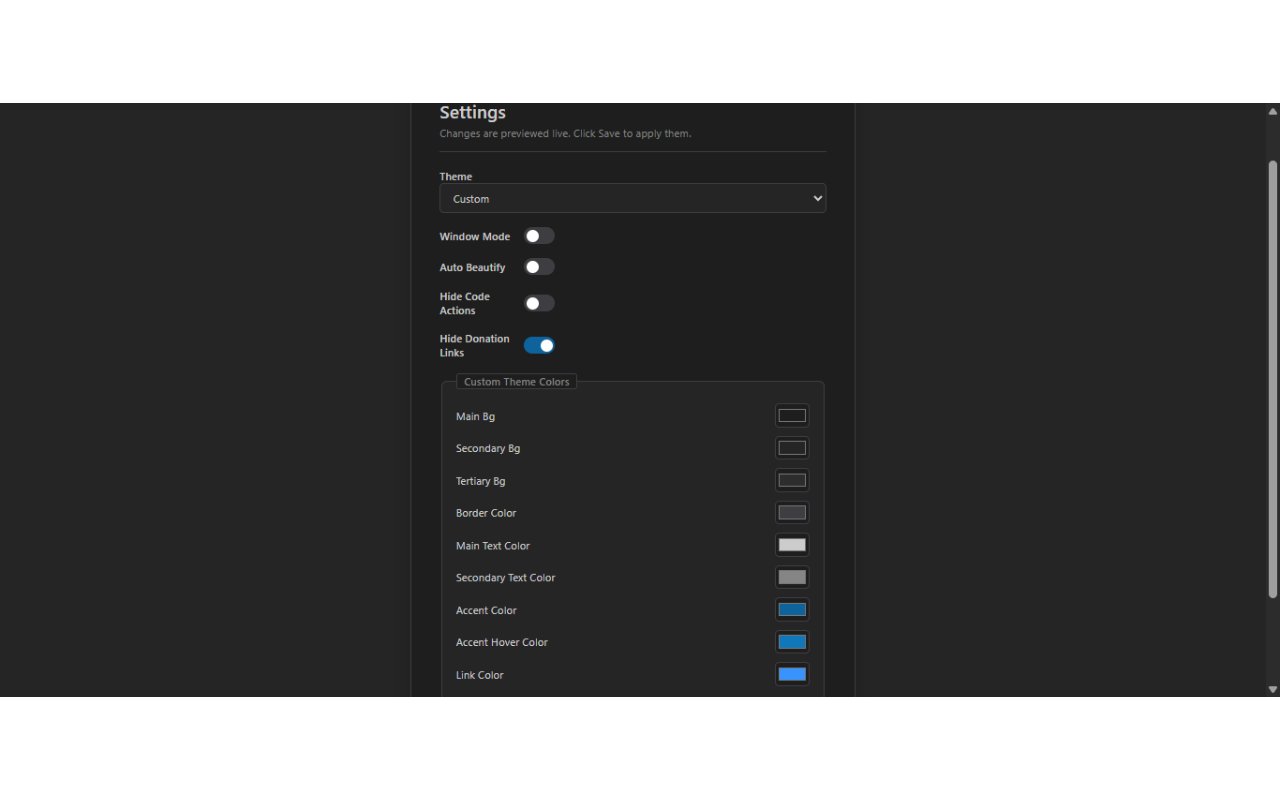The image size is (1280, 800).
Task: Click the Main Bg label
Action: coord(475,416)
